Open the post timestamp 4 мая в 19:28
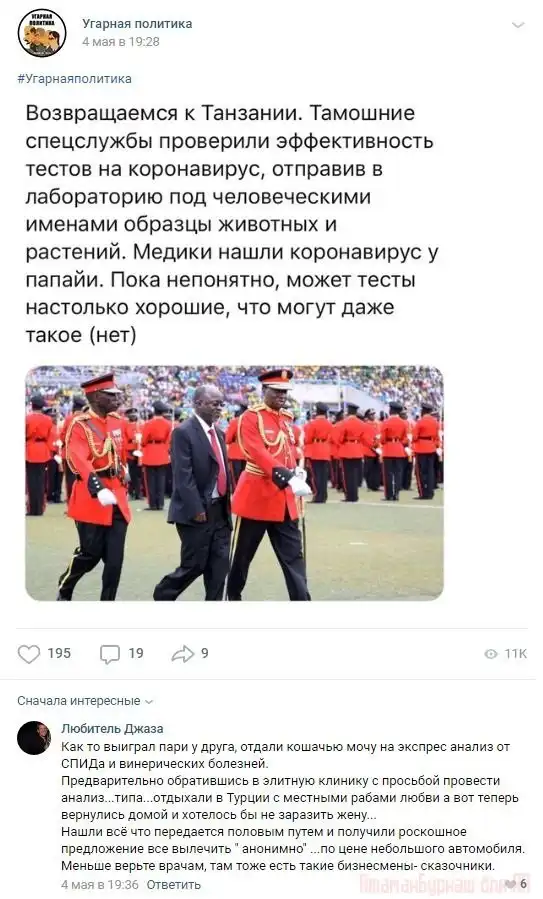This screenshot has width=543, height=899. (x=120, y=42)
